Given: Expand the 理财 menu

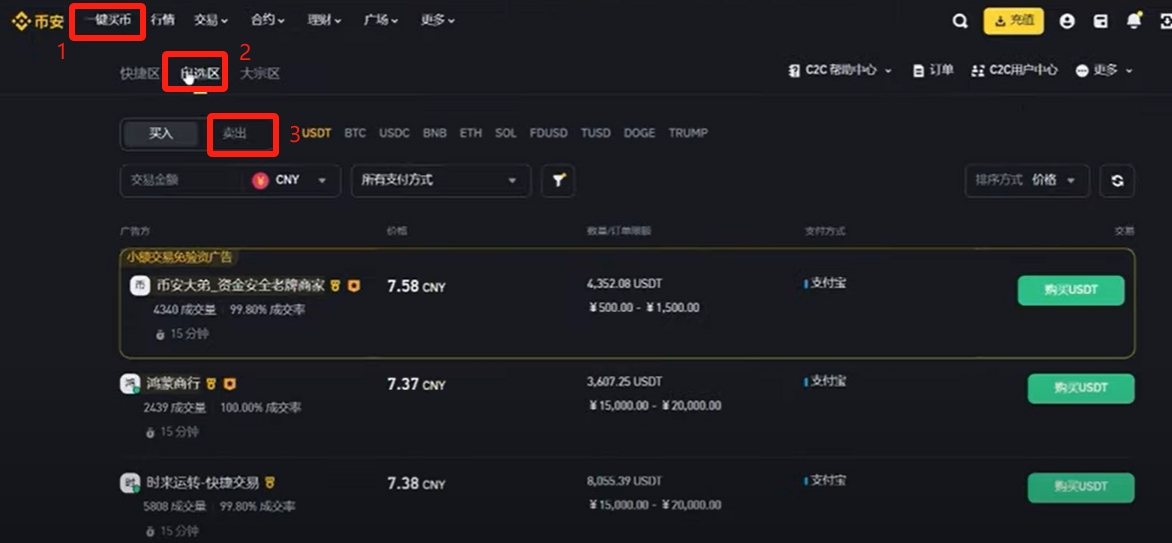Looking at the screenshot, I should [324, 20].
